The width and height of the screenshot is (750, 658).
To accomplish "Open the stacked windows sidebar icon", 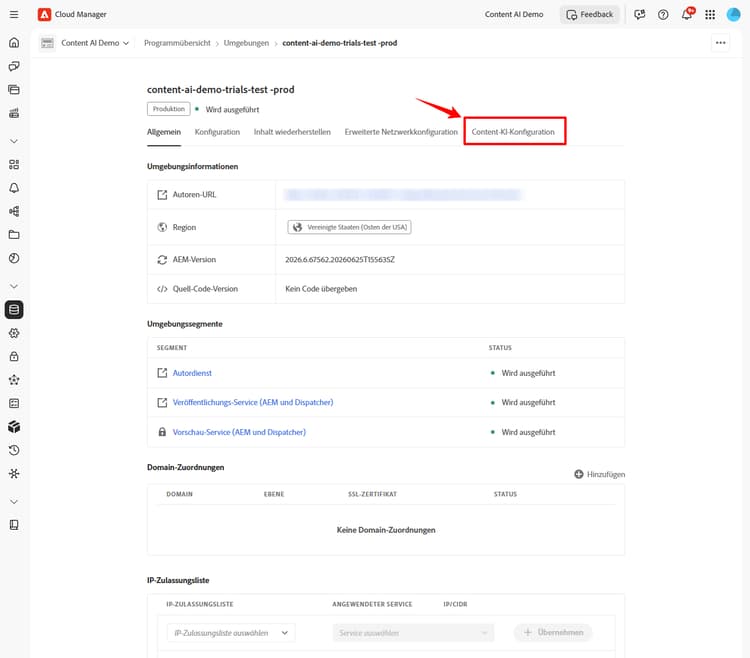I will pos(14,89).
